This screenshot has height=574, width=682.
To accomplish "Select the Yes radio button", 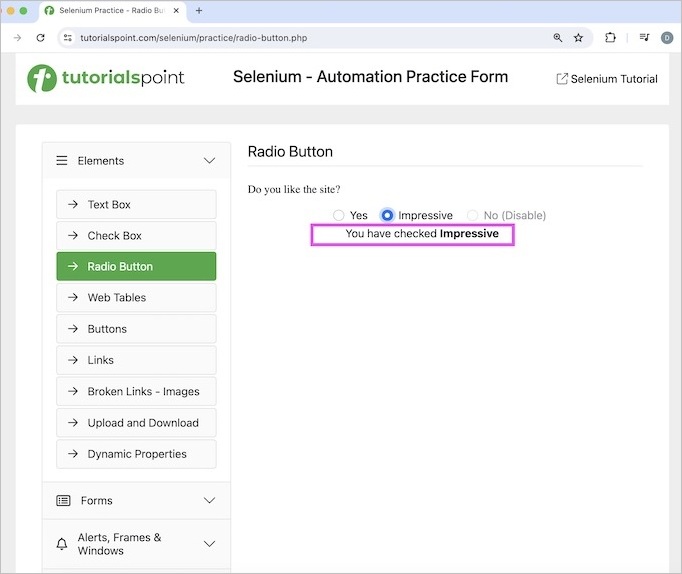I will 339,216.
